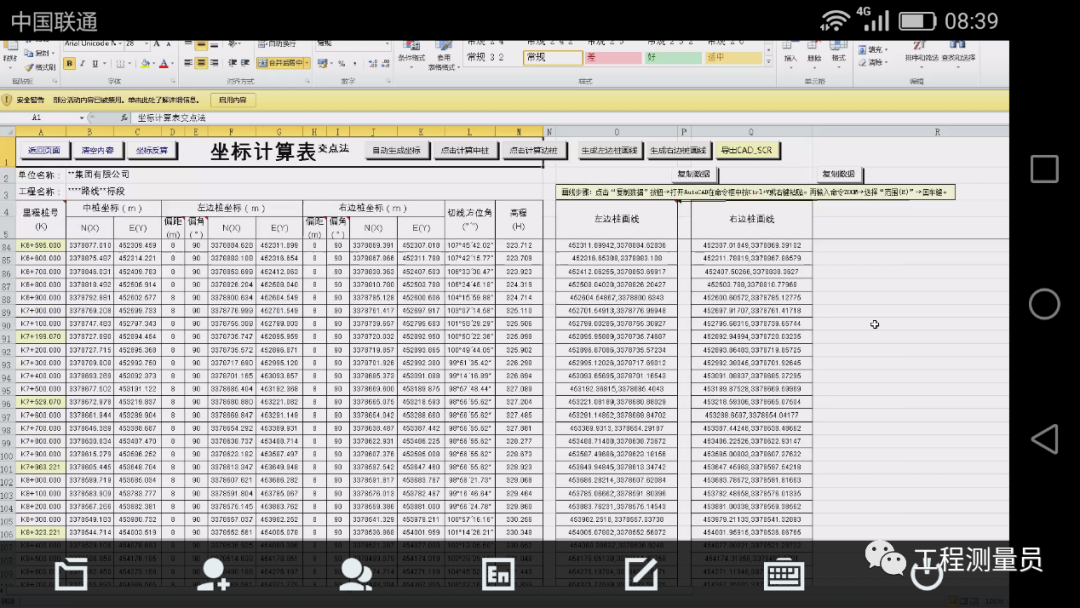The image size is (1080, 608).
Task: Open the Clear dropdown in editing group
Action: tap(871, 62)
